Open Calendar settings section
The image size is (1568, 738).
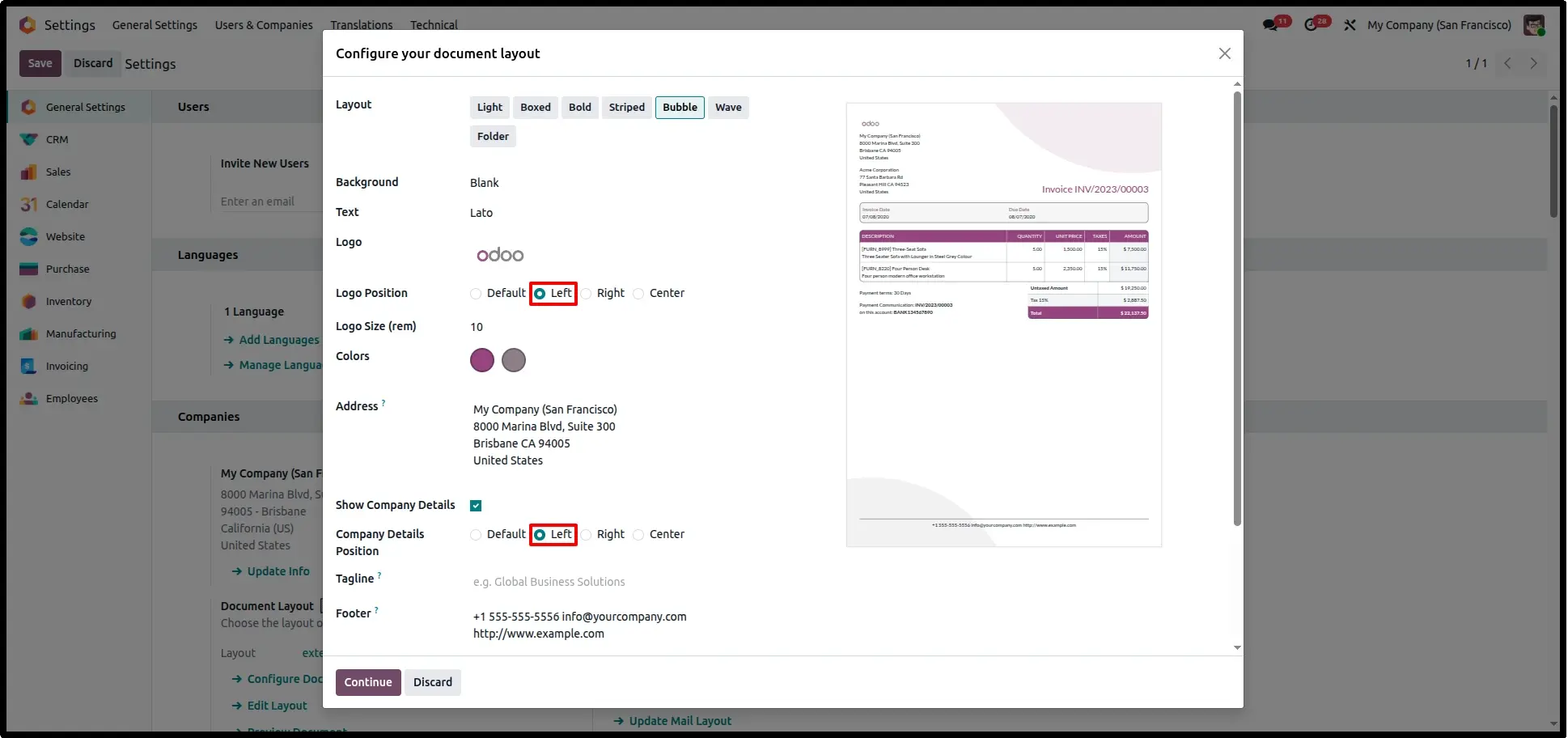[x=79, y=204]
